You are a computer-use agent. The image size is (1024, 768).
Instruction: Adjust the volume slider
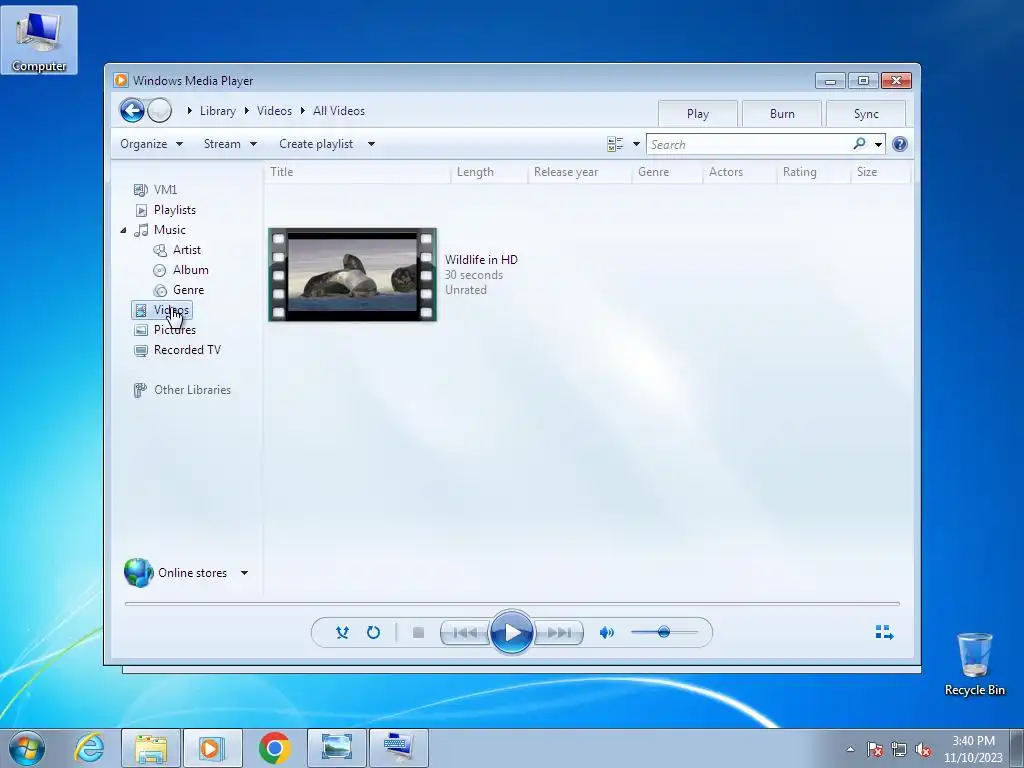(x=664, y=632)
